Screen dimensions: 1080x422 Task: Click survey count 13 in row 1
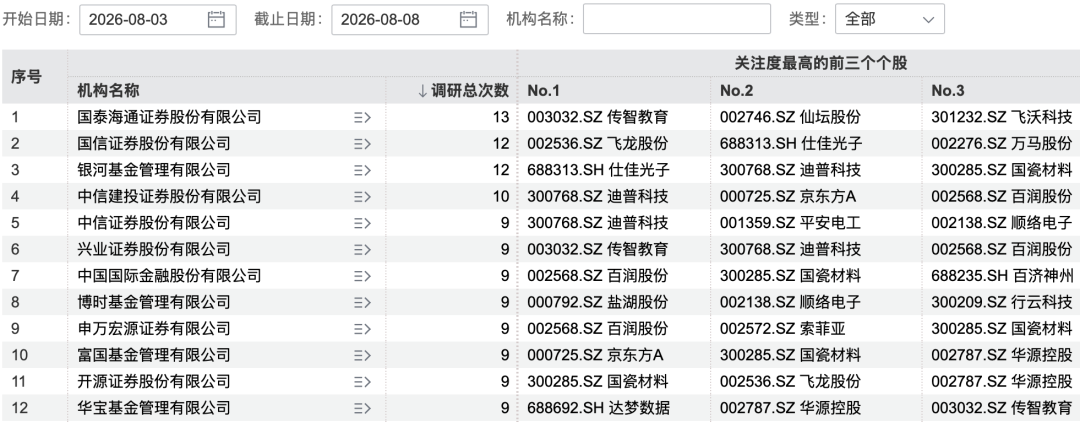501,117
